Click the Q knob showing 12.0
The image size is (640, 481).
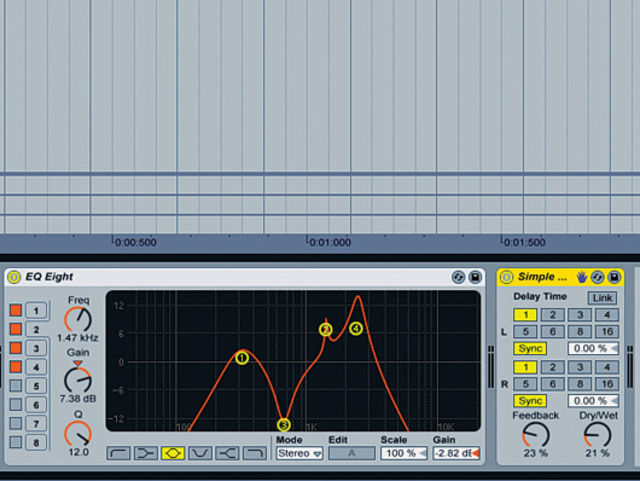pos(78,434)
